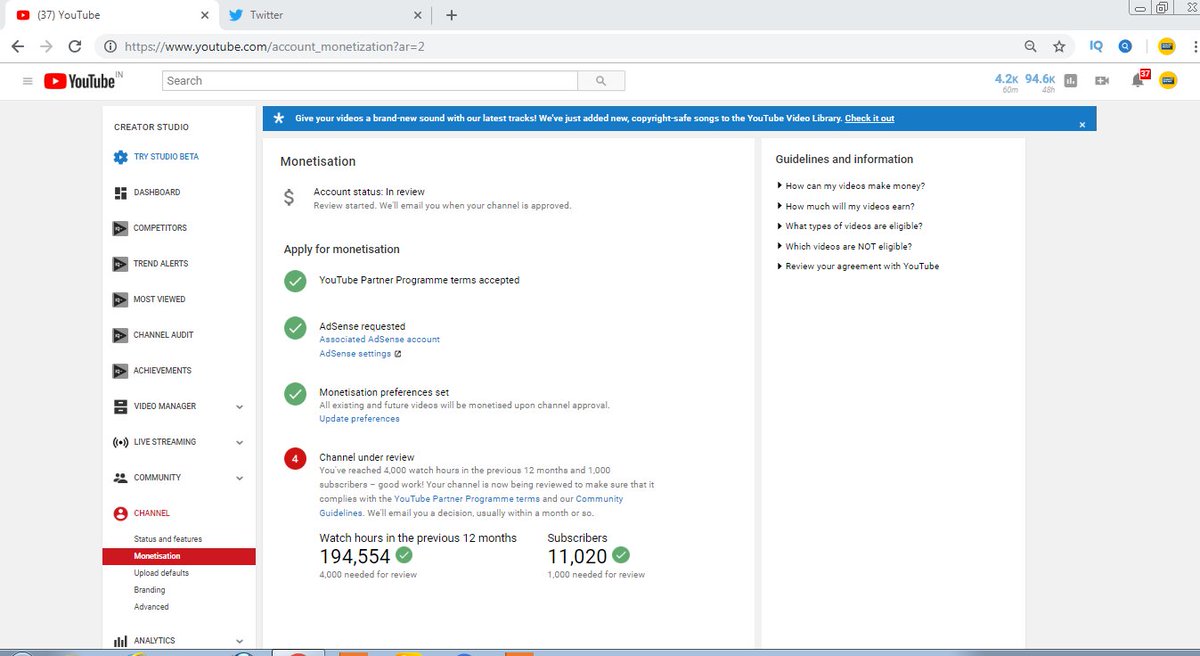Click the Trend Alerts sidebar icon
Screen dimensions: 1200x656
121,264
